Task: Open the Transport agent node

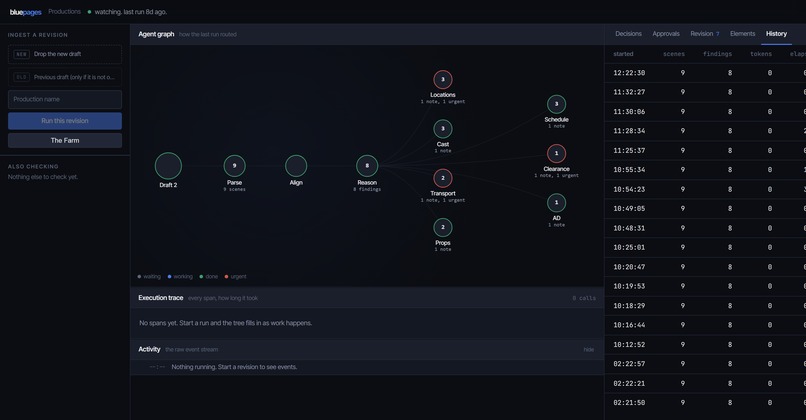Action: (x=443, y=178)
